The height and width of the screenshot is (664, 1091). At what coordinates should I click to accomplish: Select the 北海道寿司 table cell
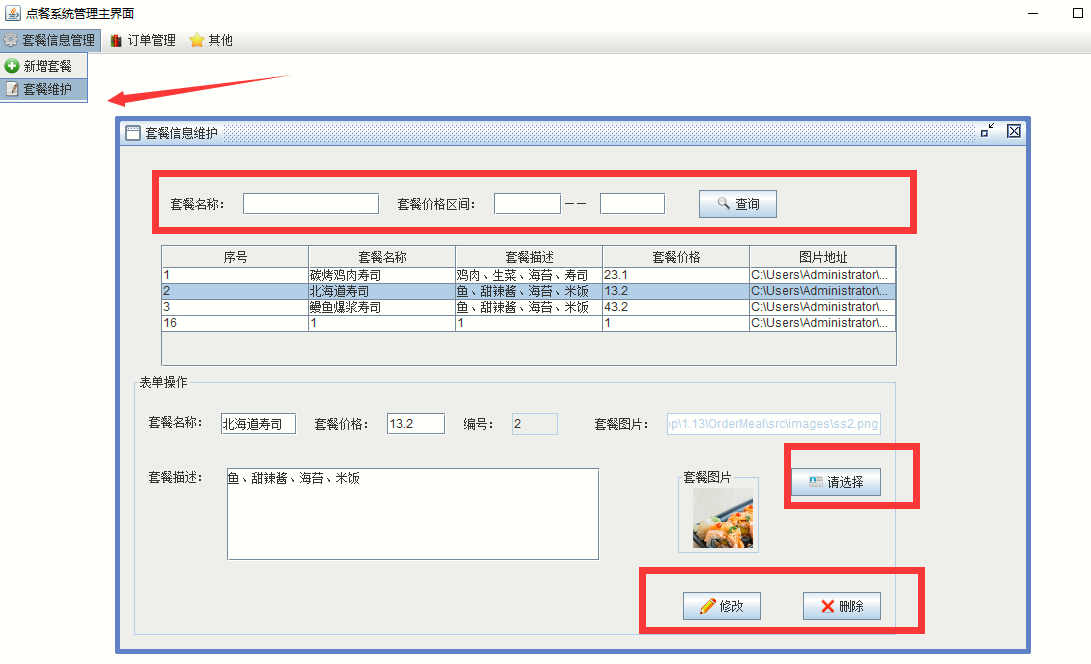[x=382, y=291]
